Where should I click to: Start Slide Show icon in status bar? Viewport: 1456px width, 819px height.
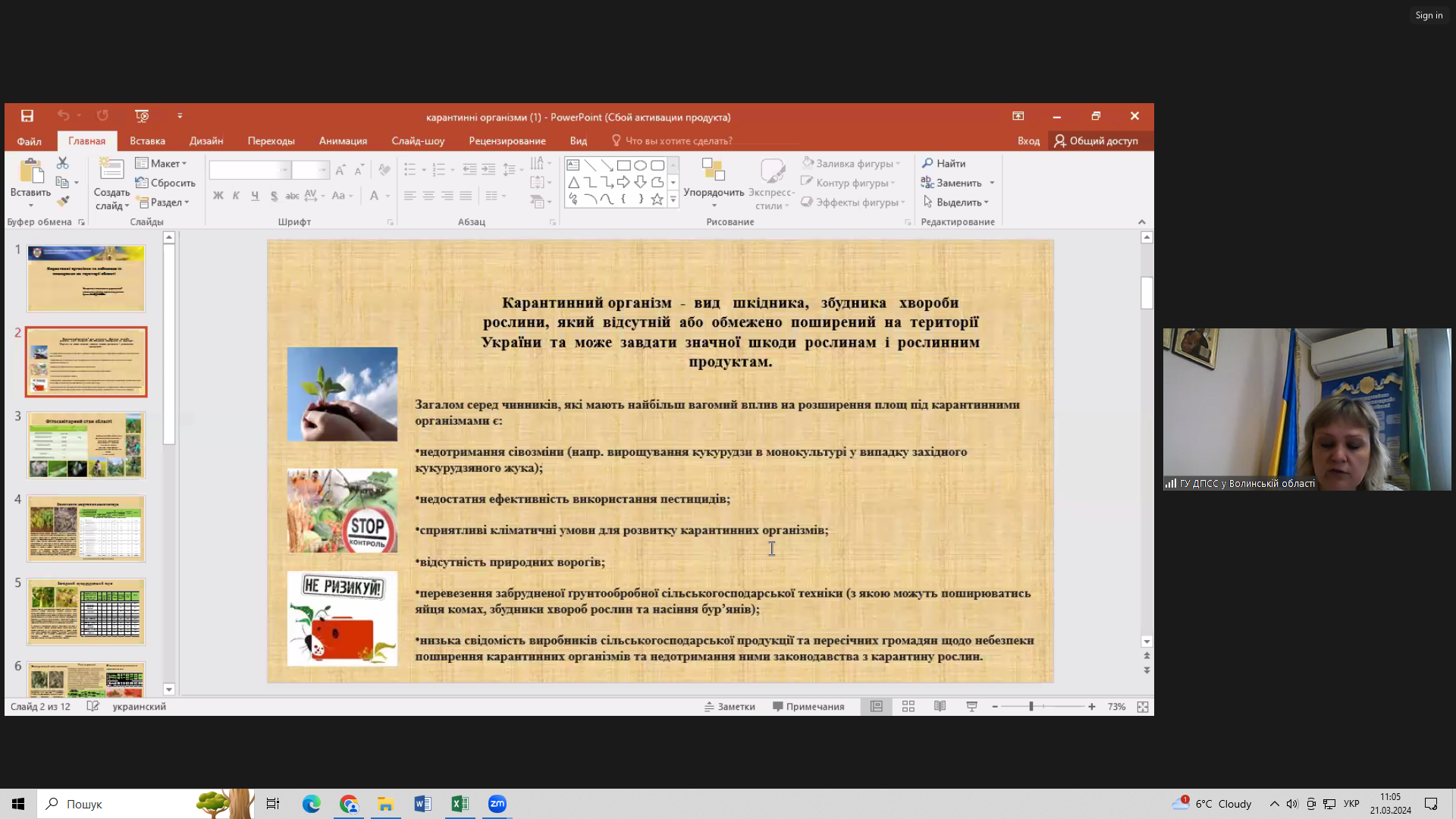pos(972,707)
